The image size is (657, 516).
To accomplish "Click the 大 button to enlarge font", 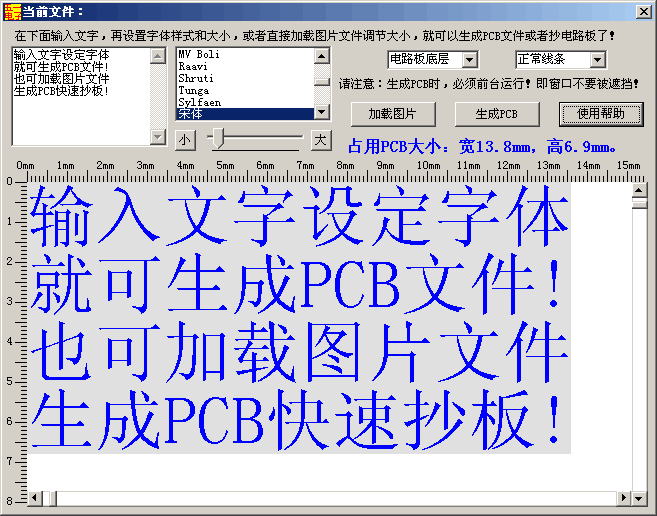I will 320,138.
